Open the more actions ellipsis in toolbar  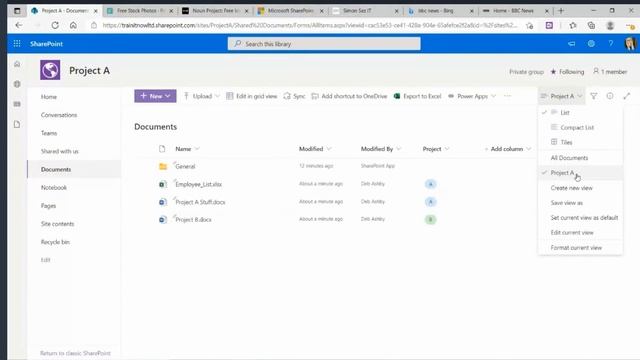click(507, 96)
